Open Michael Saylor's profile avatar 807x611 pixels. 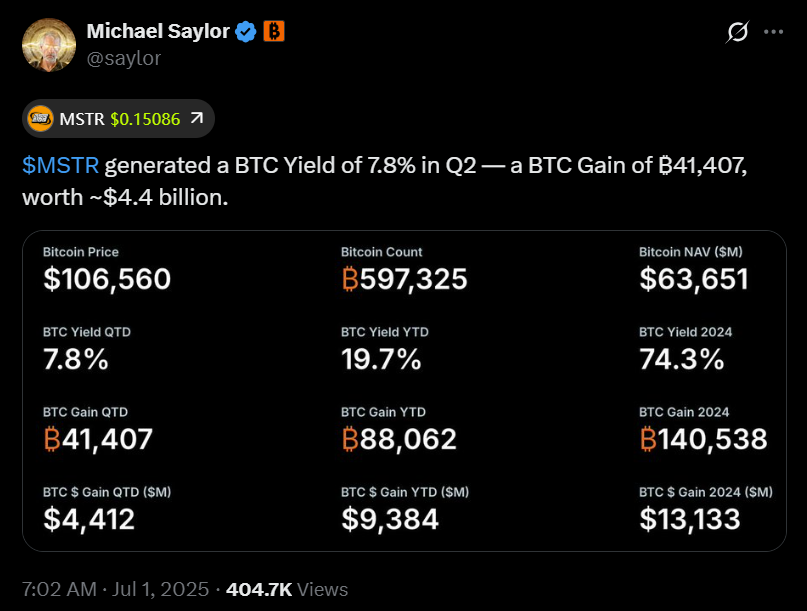click(x=47, y=45)
